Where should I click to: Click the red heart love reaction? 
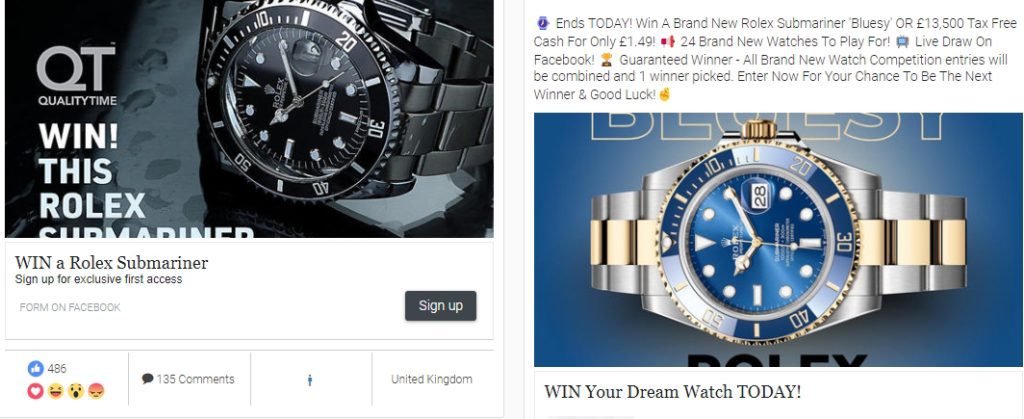35,391
